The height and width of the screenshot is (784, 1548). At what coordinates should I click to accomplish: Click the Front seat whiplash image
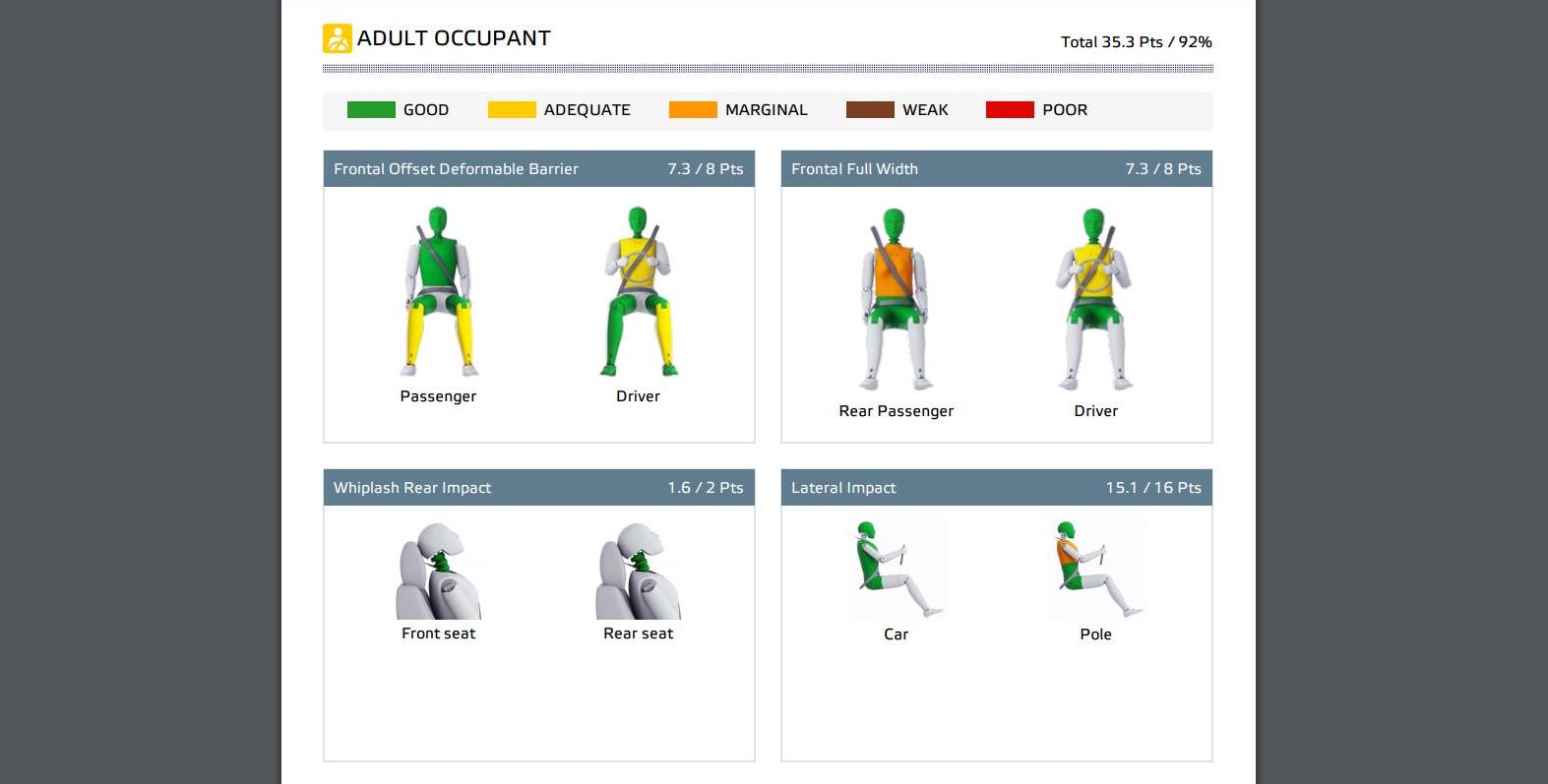[x=438, y=572]
